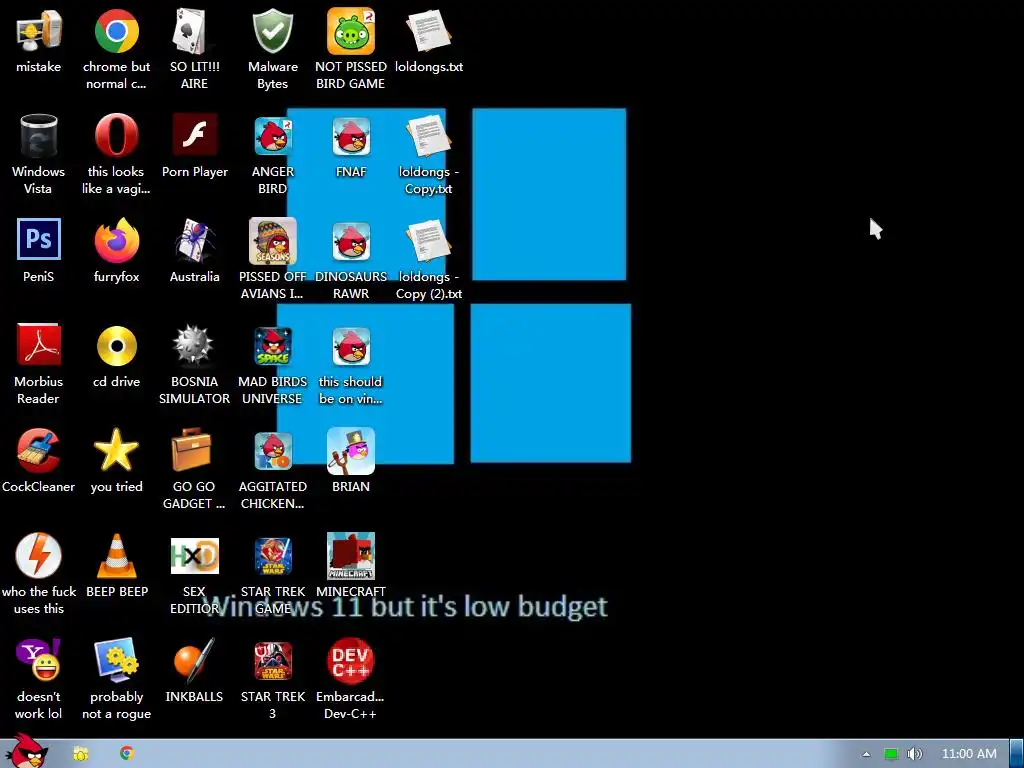
Task: Open the red CCleaner brush desktop icon
Action: coord(39,451)
